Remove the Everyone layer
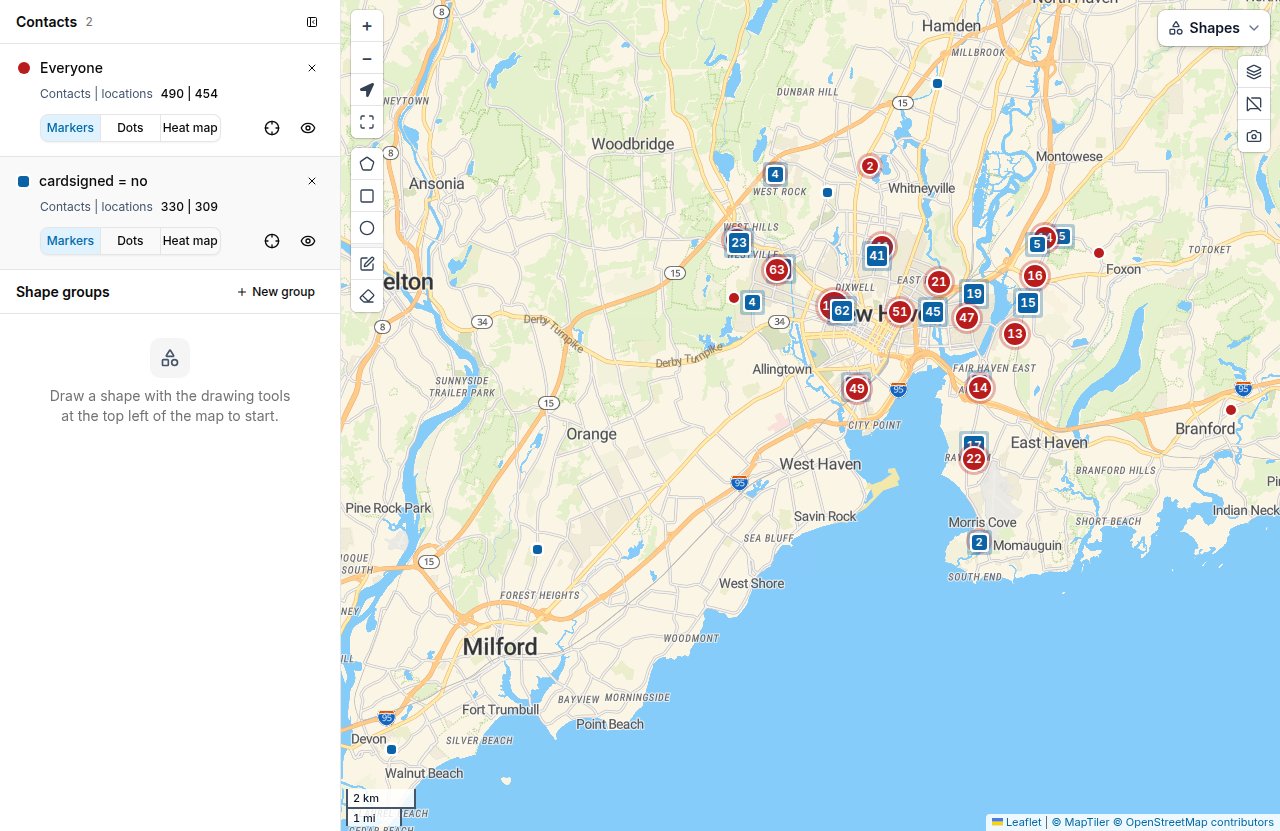 click(x=312, y=68)
